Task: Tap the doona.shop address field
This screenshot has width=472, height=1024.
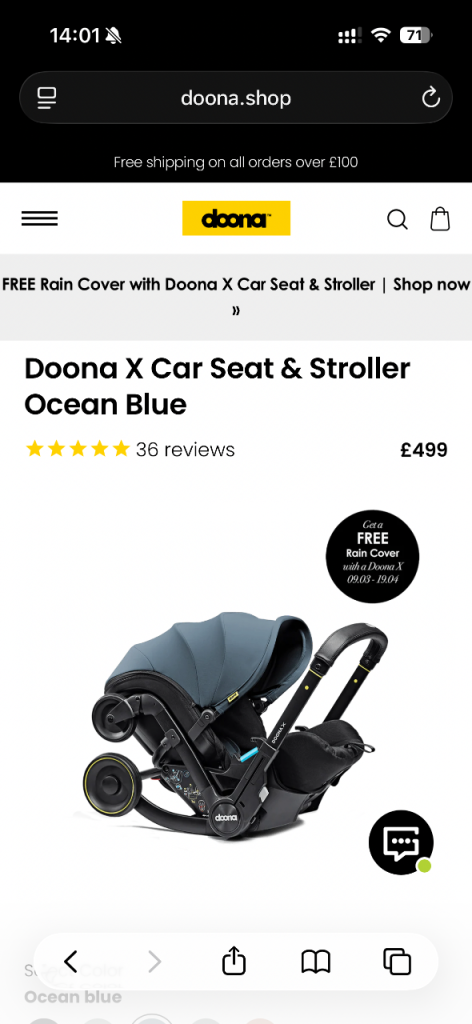Action: point(236,98)
